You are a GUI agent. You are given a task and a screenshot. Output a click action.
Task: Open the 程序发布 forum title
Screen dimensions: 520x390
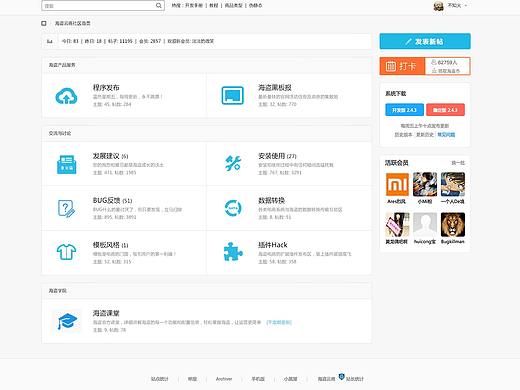[x=106, y=88]
